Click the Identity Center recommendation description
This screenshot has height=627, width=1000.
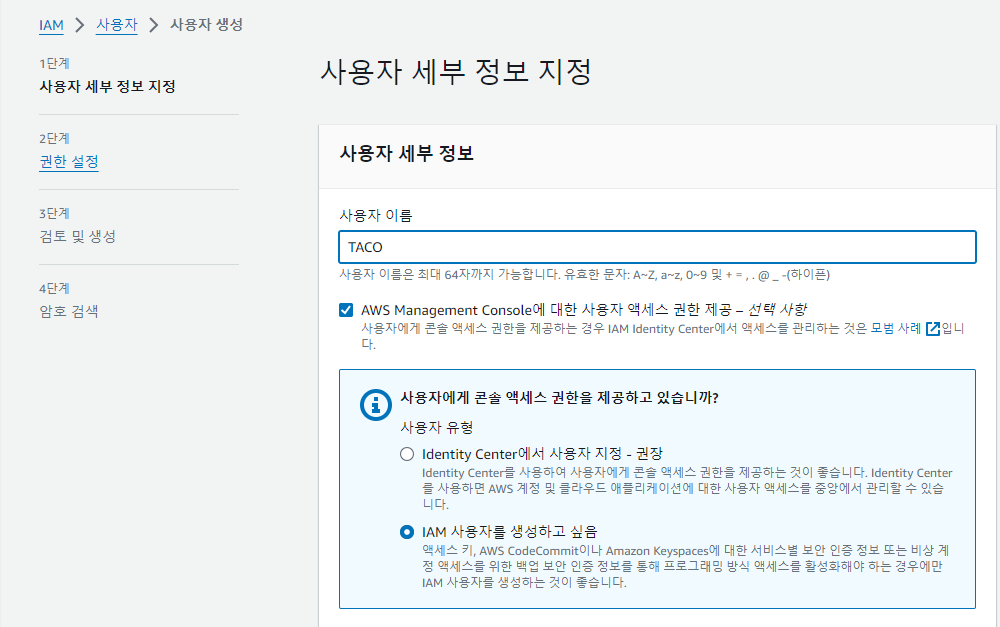pos(687,489)
